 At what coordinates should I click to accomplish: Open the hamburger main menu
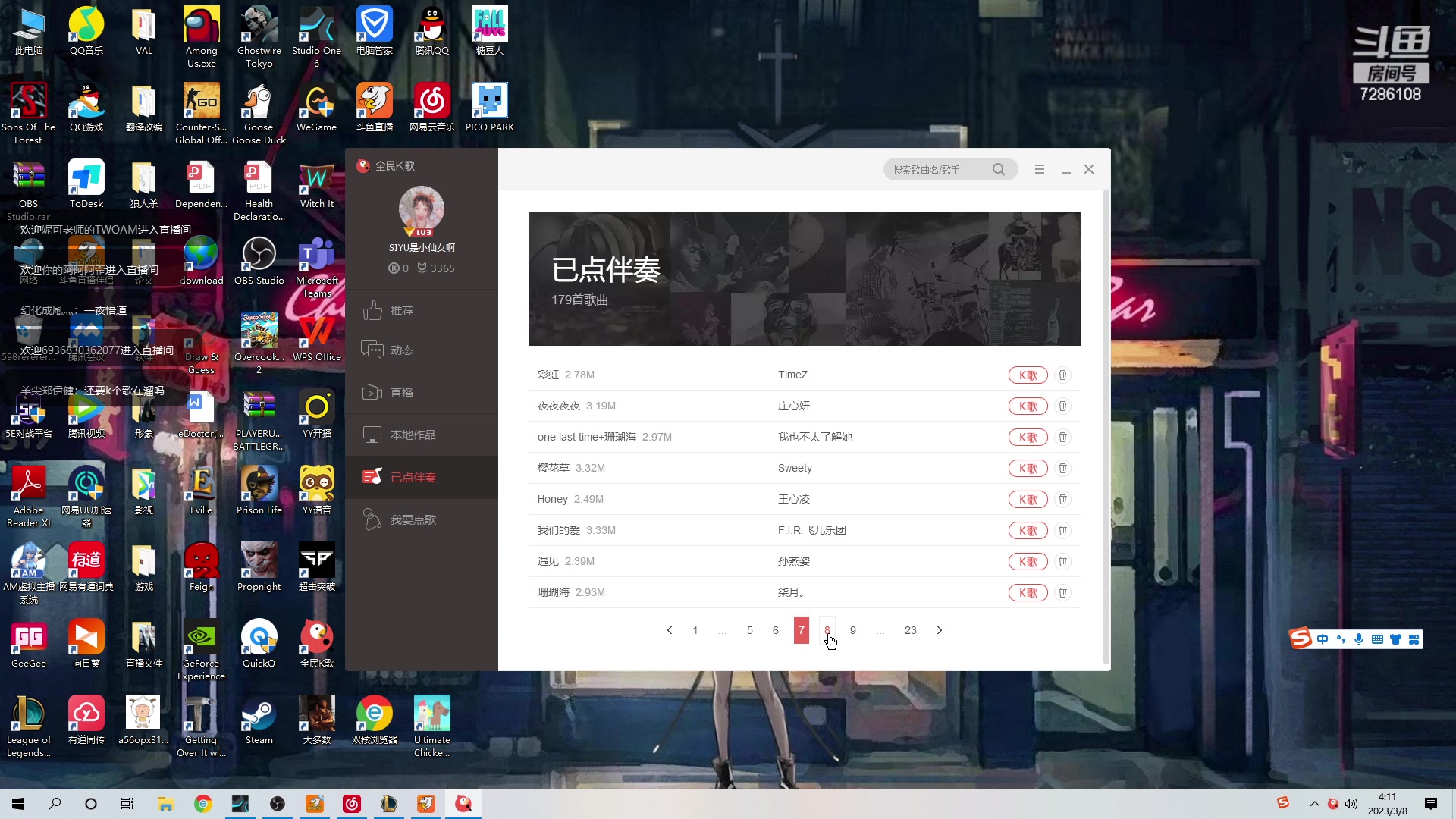1039,169
